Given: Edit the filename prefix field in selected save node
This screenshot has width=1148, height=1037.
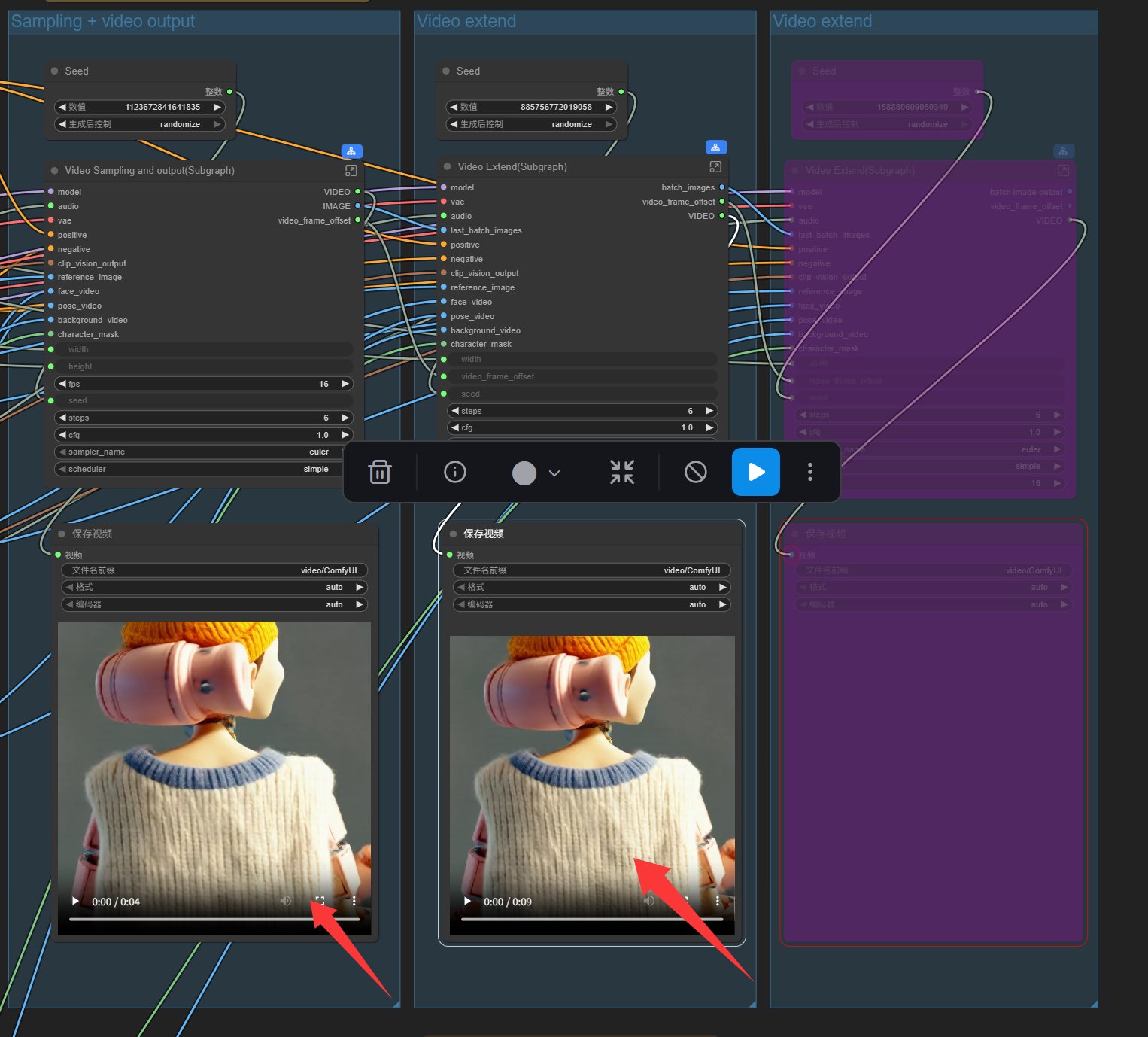Looking at the screenshot, I should point(591,570).
